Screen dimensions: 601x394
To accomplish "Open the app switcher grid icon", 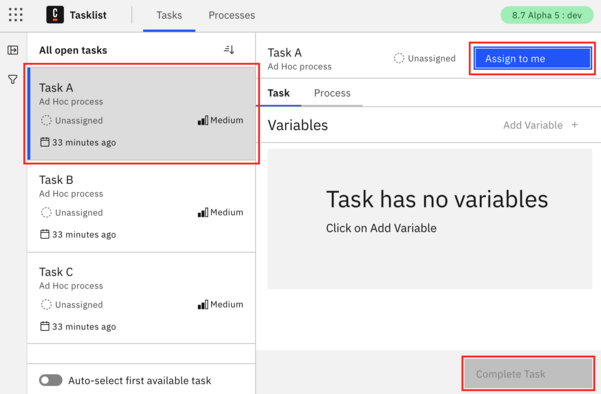I will click(16, 15).
